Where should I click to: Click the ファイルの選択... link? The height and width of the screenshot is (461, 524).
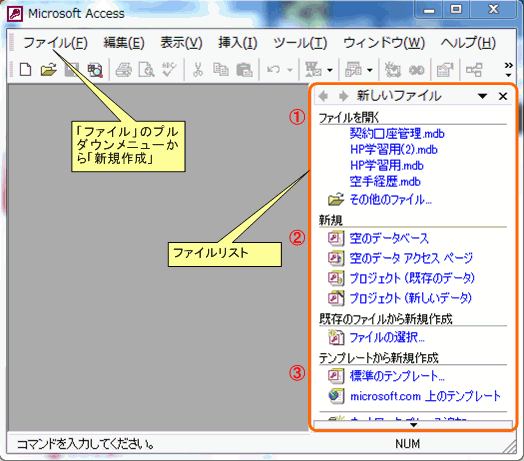pyautogui.click(x=387, y=337)
